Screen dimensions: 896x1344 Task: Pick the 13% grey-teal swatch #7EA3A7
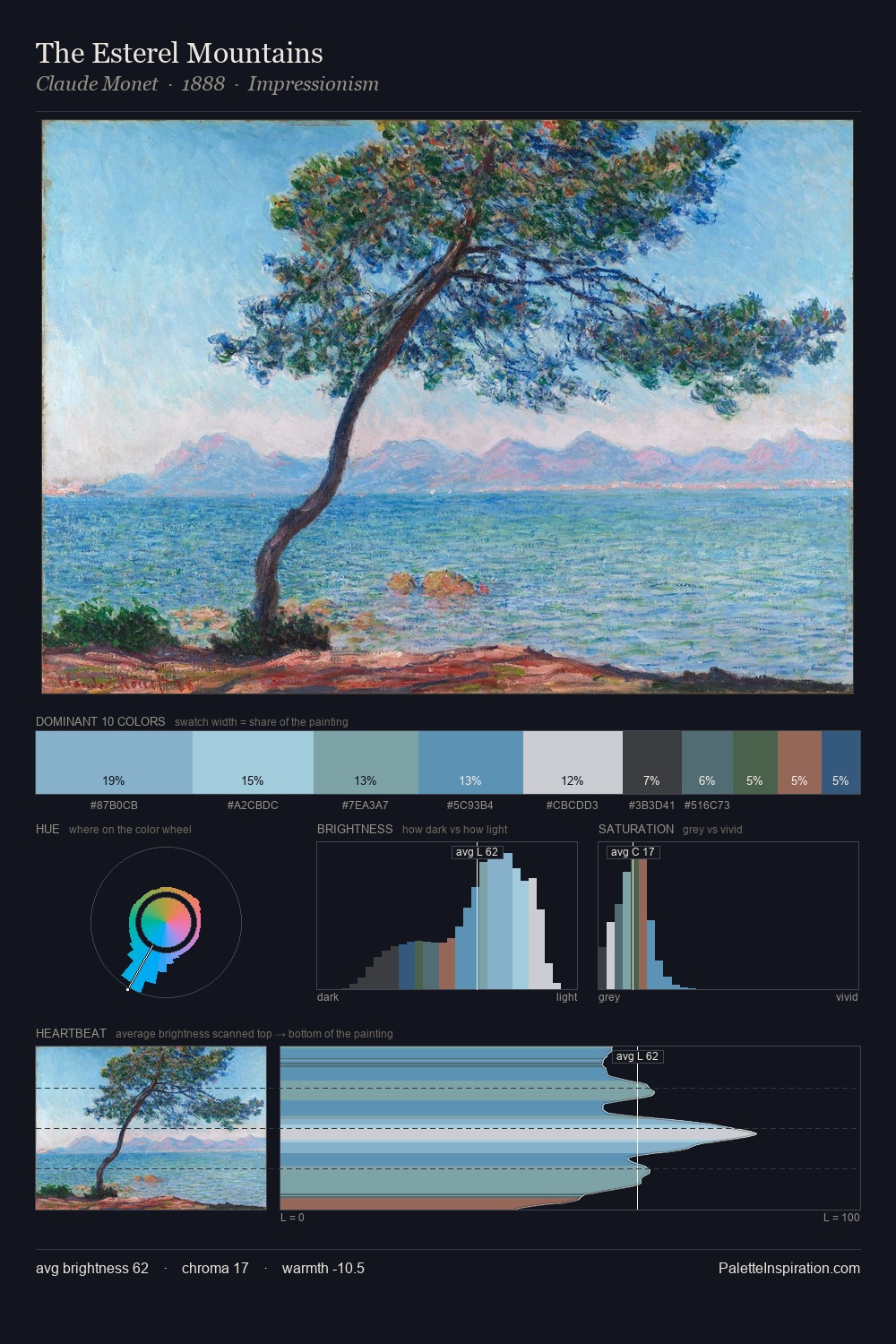[366, 762]
